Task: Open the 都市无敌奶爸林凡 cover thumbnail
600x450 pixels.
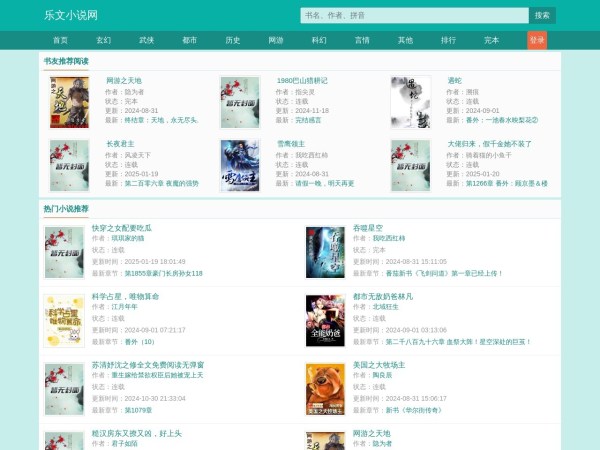Action: [x=324, y=320]
